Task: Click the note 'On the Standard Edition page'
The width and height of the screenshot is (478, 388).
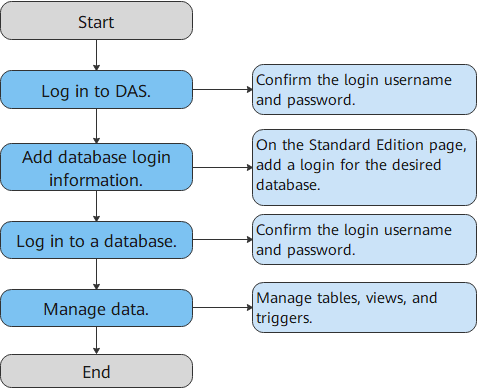Action: click(364, 167)
